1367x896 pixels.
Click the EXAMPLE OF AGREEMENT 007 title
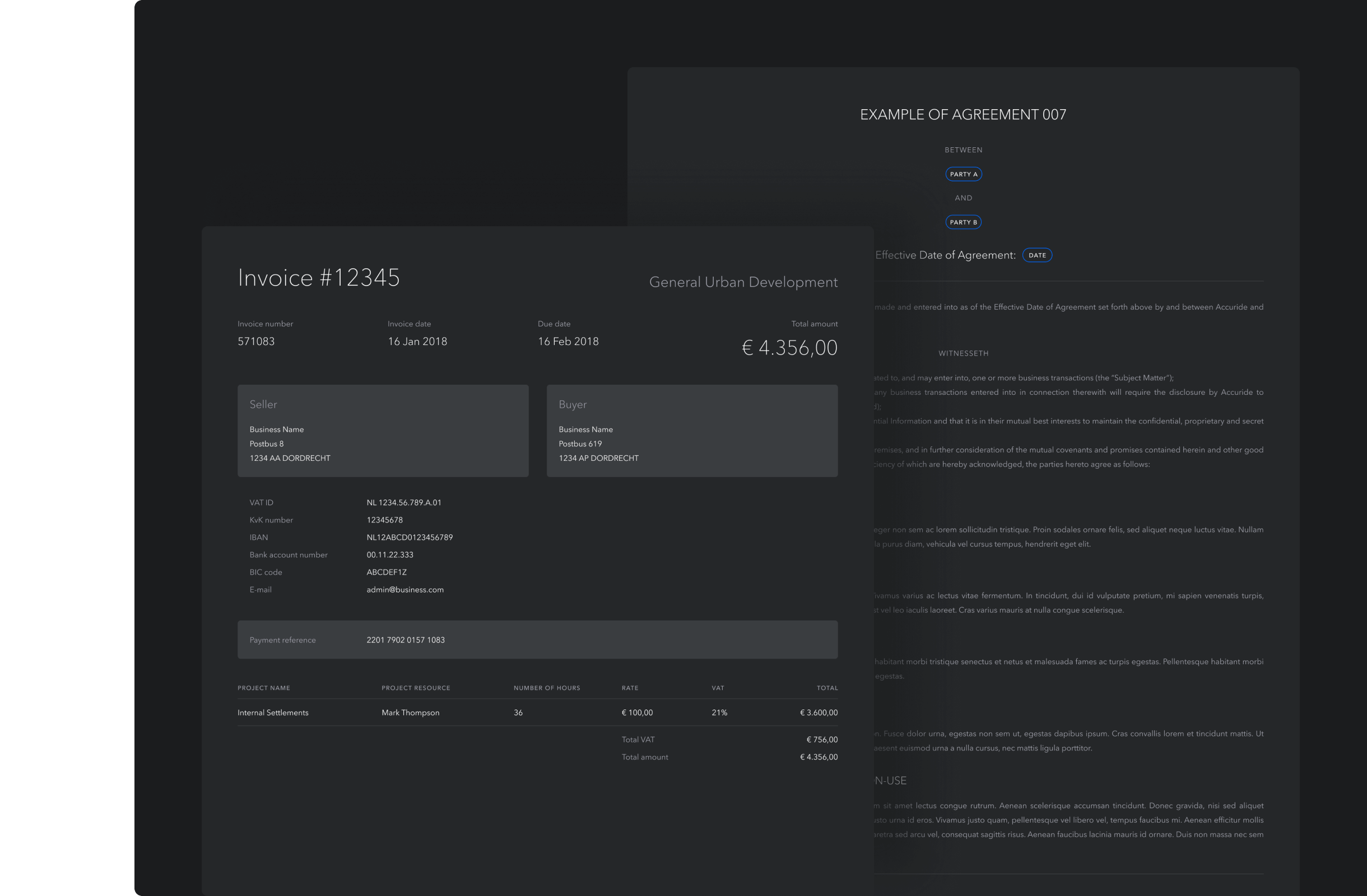[x=963, y=115]
